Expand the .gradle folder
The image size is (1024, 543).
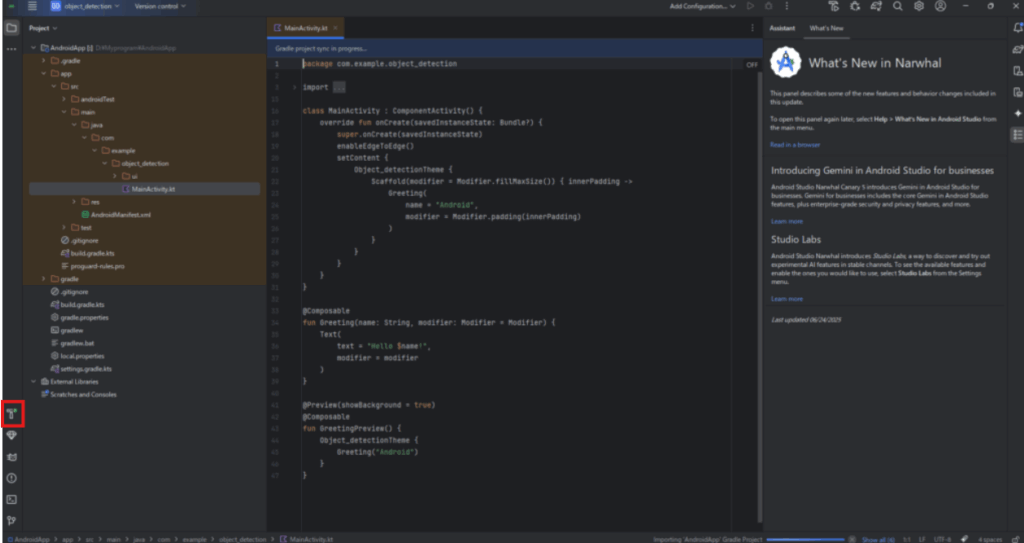point(44,61)
